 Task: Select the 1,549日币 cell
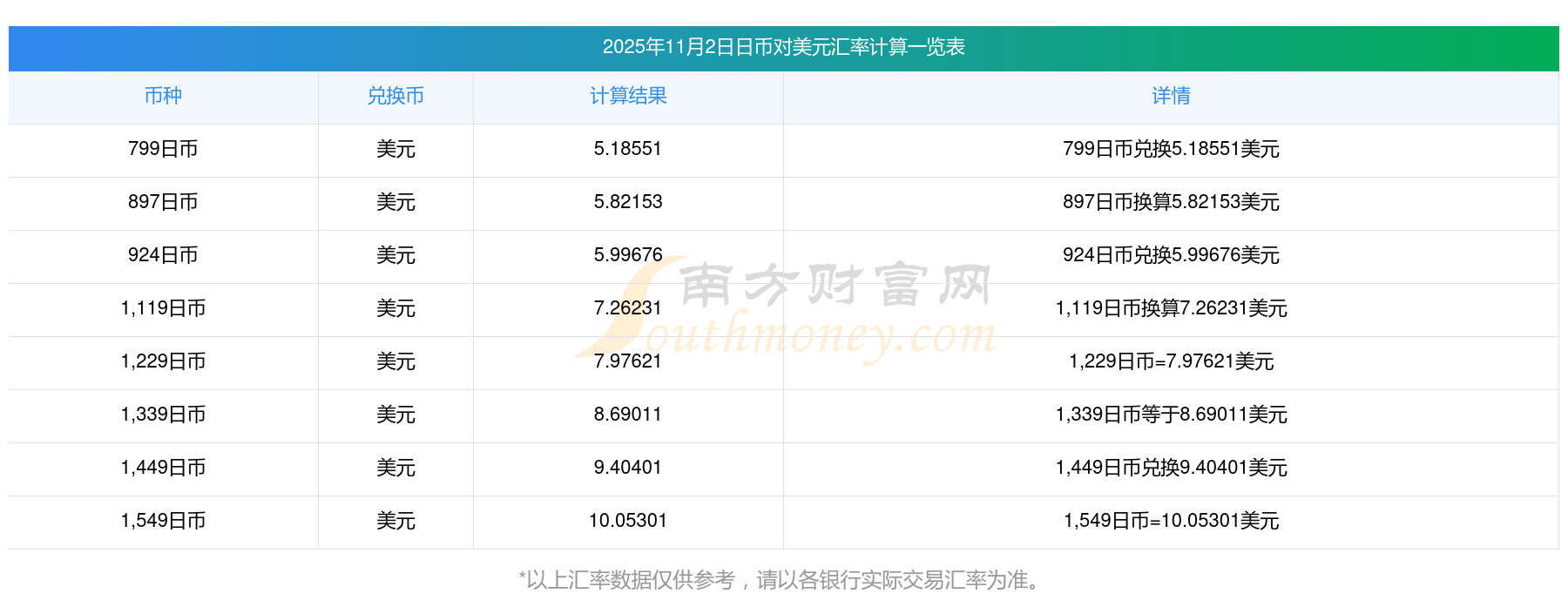click(x=163, y=521)
